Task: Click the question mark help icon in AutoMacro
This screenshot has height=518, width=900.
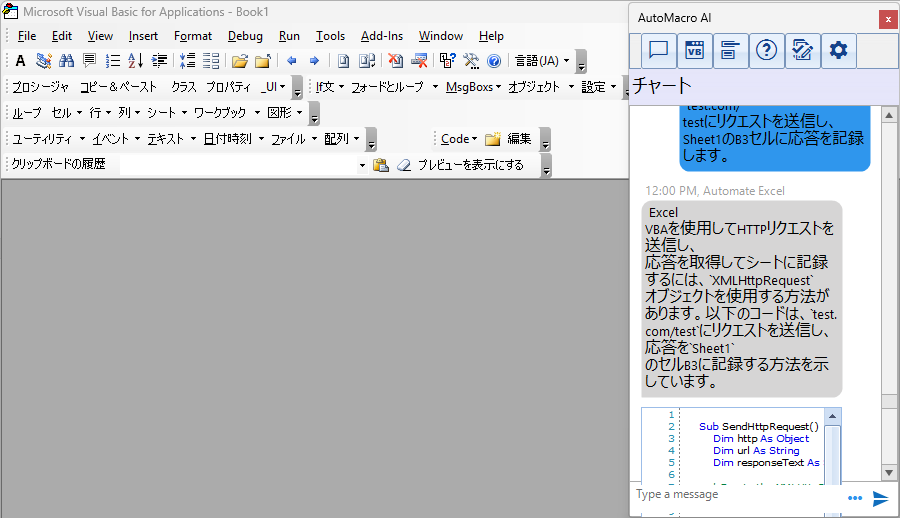Action: tap(766, 50)
